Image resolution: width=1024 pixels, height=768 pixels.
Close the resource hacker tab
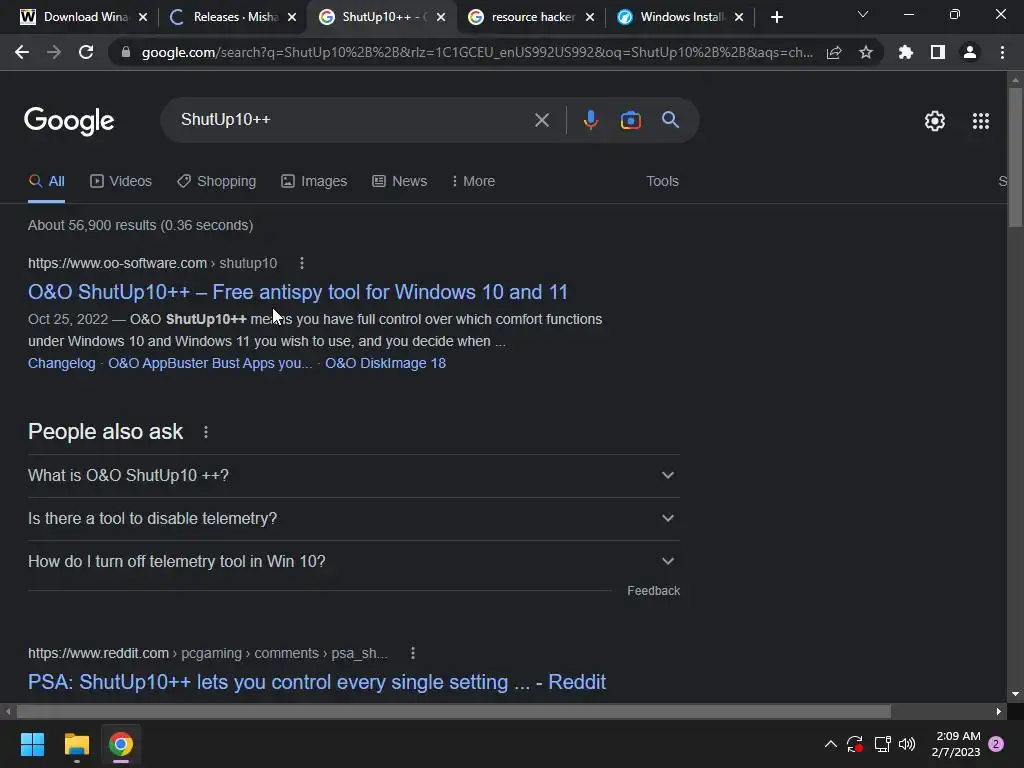(590, 17)
